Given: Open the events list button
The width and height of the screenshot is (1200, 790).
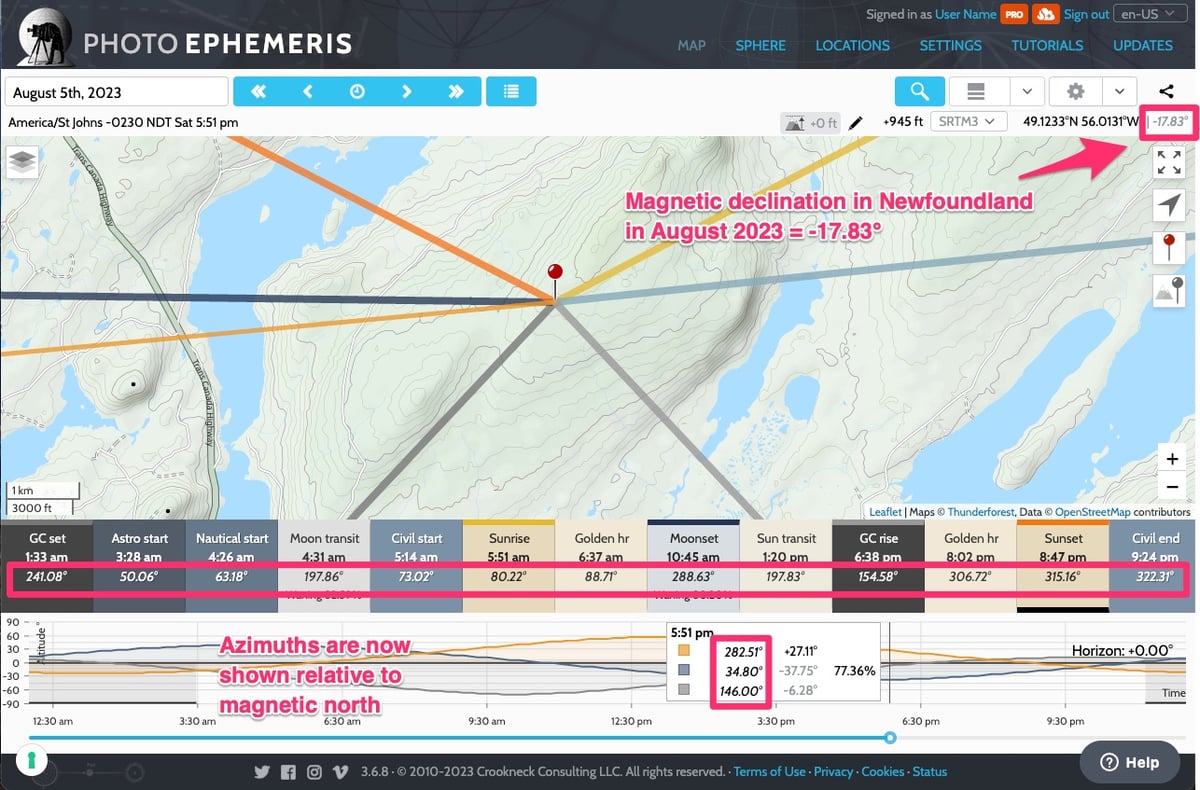Looking at the screenshot, I should pyautogui.click(x=511, y=91).
